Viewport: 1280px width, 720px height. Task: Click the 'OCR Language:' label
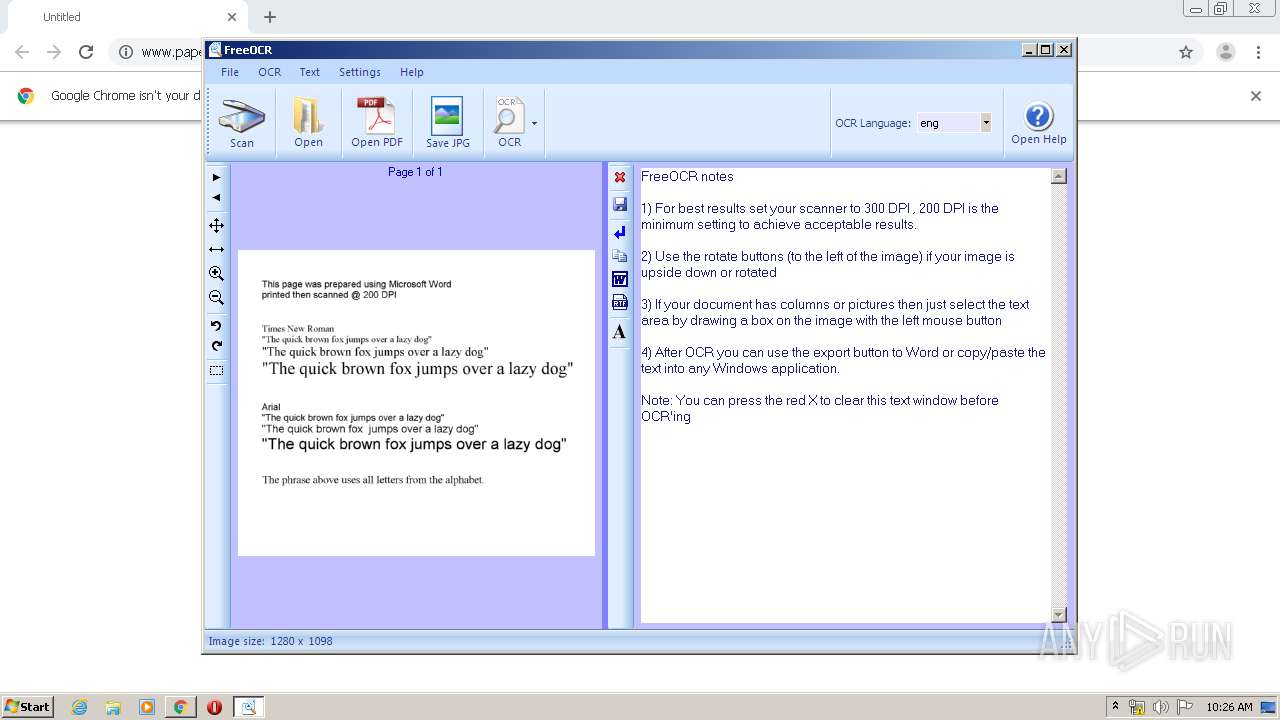pos(873,123)
